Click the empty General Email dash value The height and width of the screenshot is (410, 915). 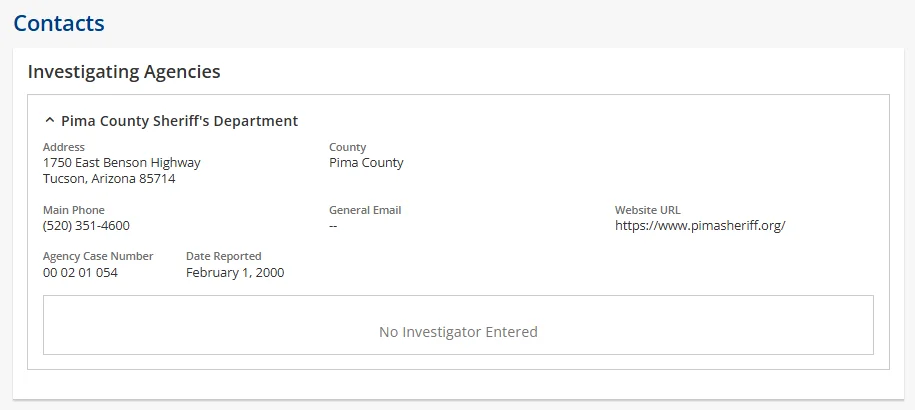333,226
